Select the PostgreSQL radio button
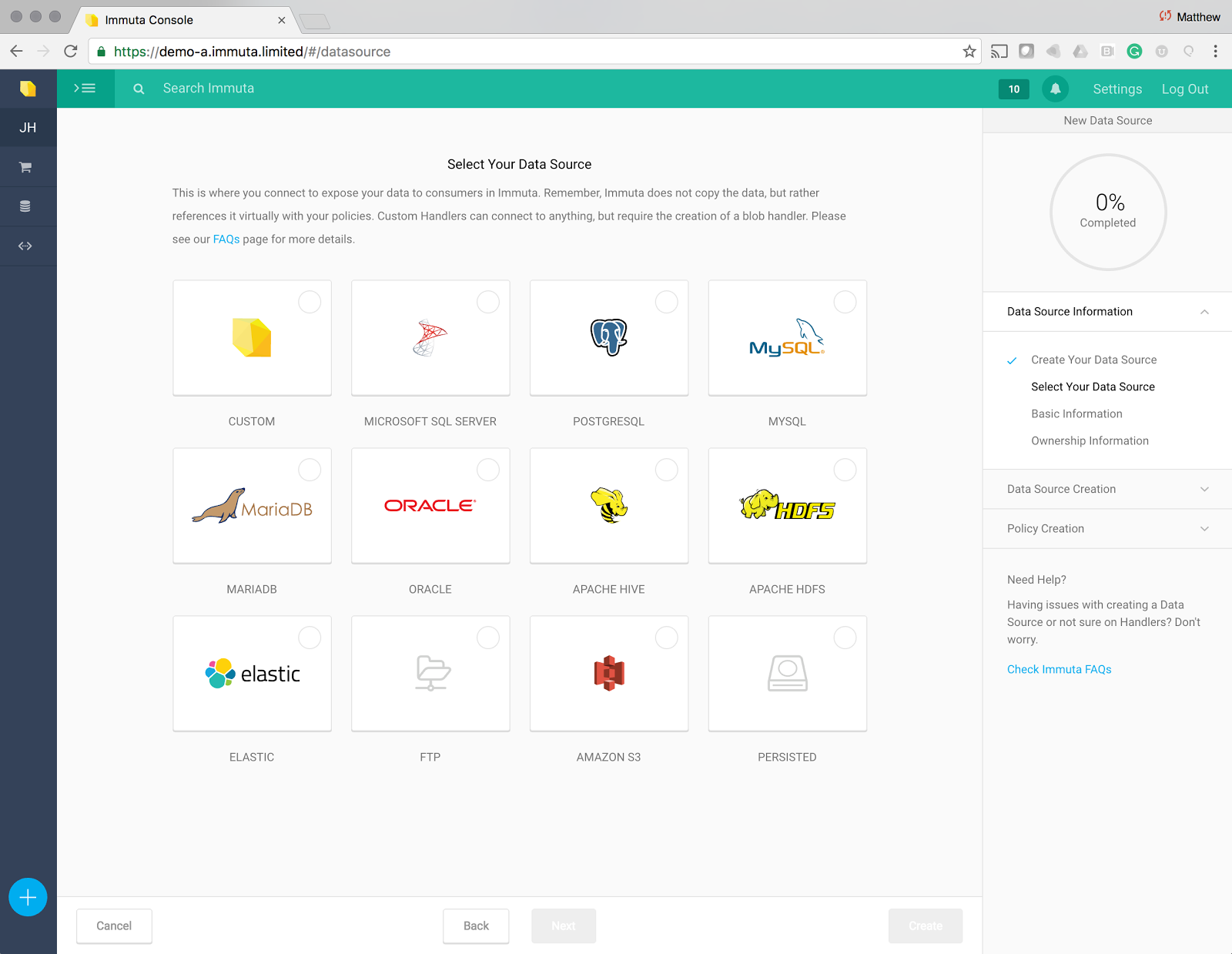 click(x=667, y=302)
